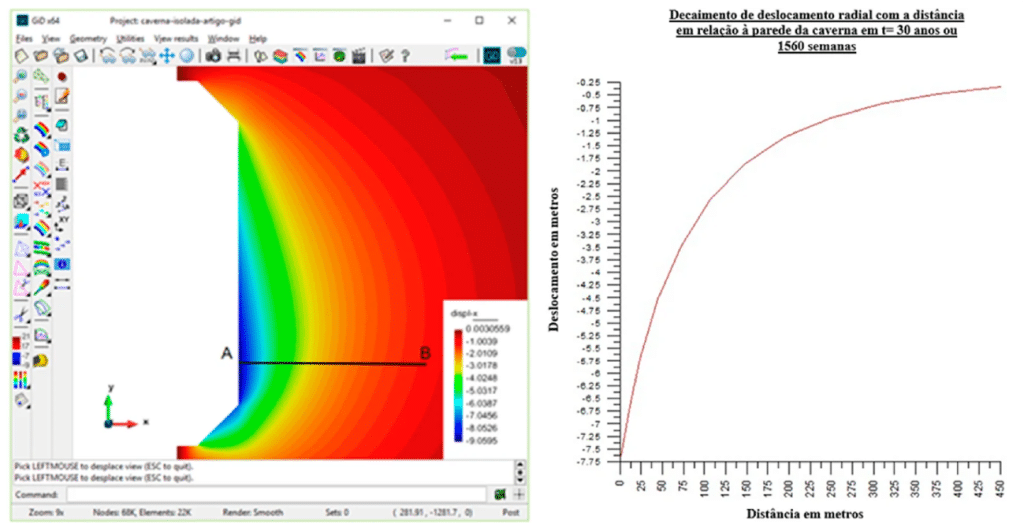Click the 'Distância em metros' axis label
The width and height of the screenshot is (1024, 524).
tap(805, 514)
